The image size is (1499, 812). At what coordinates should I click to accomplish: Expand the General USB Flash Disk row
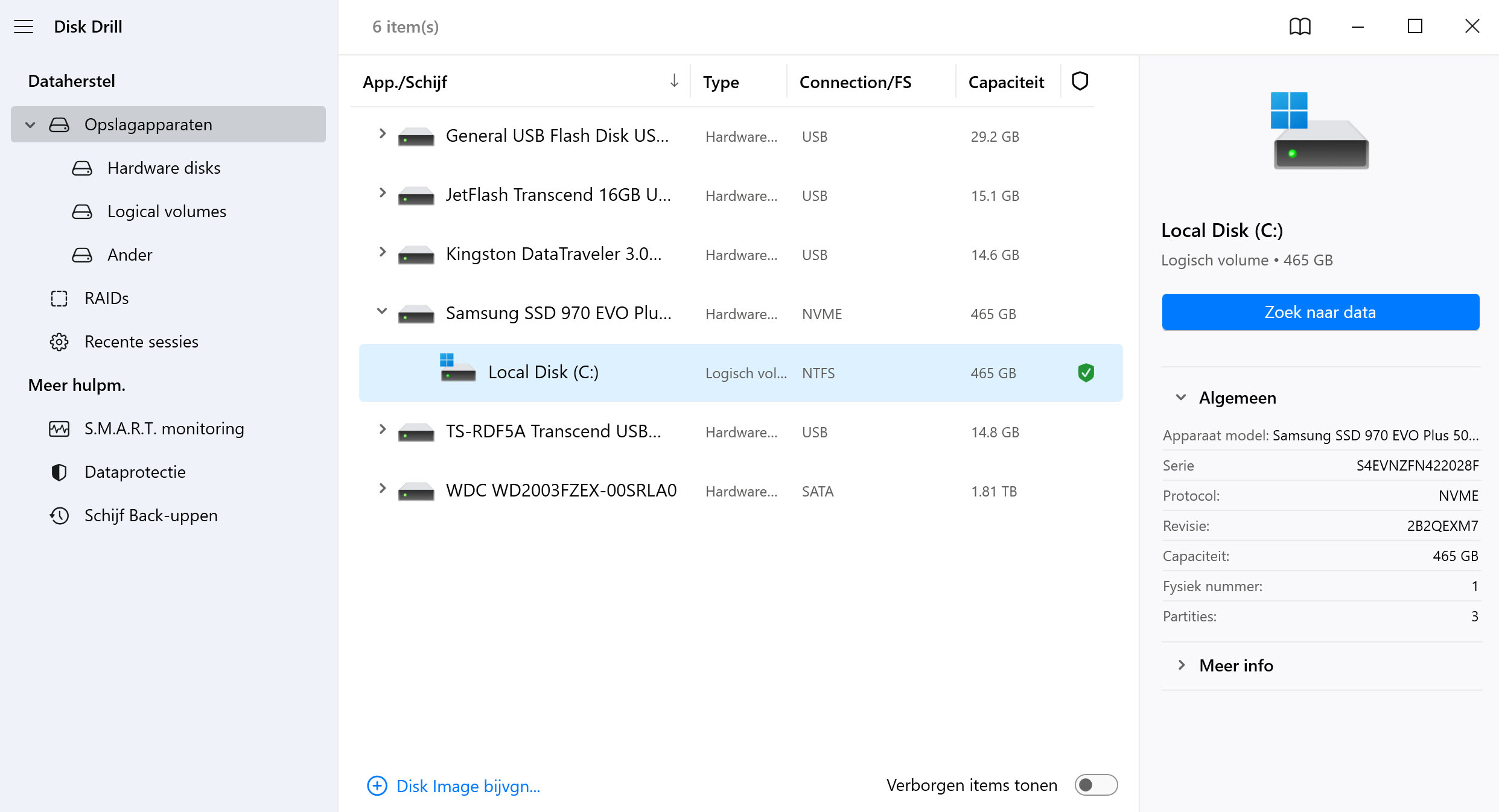pyautogui.click(x=382, y=134)
